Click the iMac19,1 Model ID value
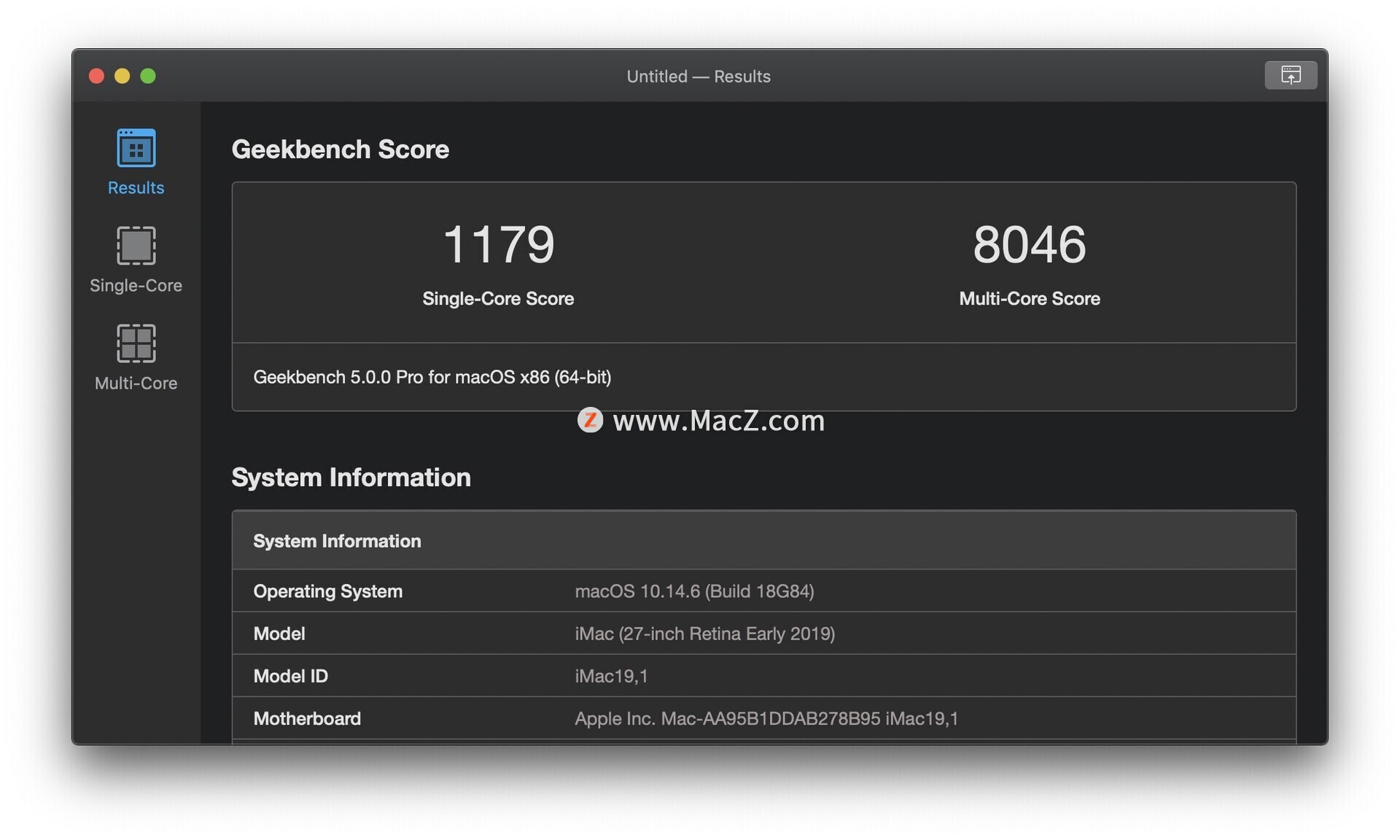This screenshot has height=840, width=1400. [x=611, y=676]
